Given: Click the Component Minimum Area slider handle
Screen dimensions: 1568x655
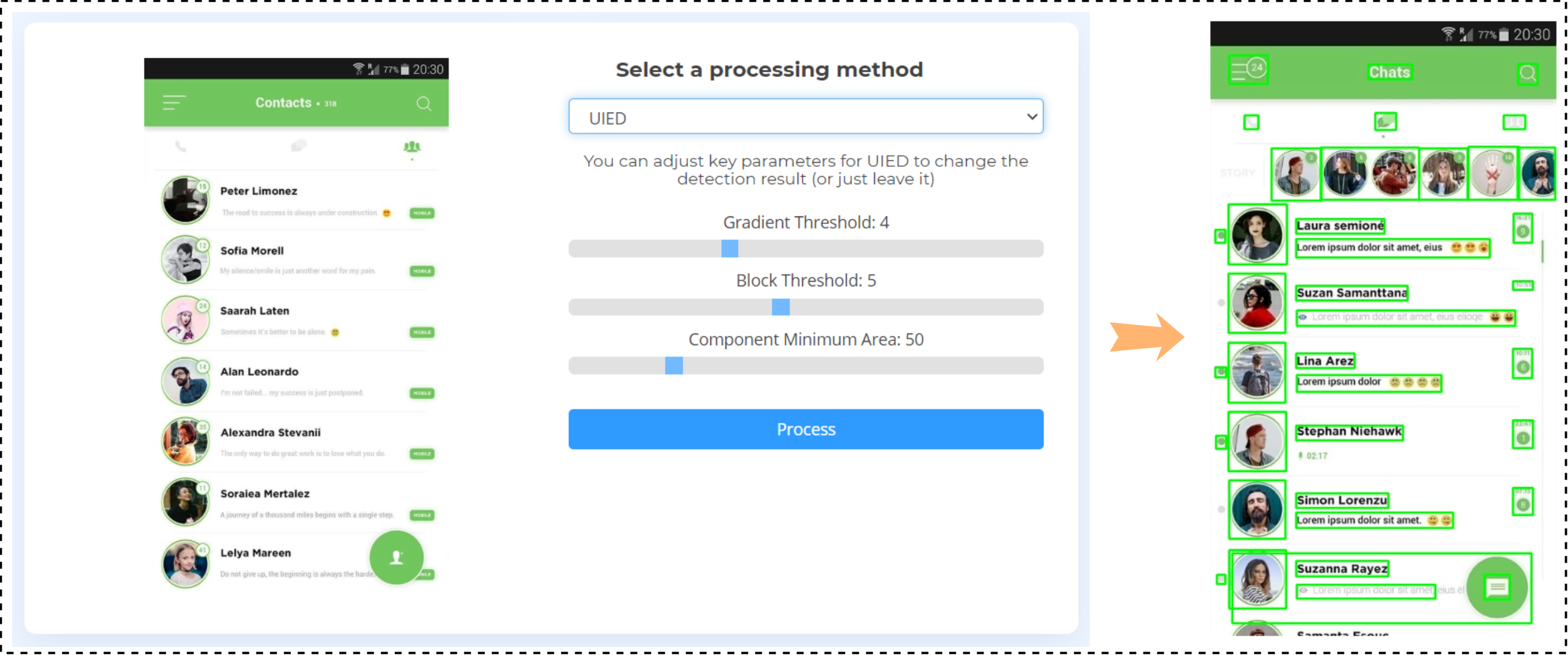Looking at the screenshot, I should 674,365.
